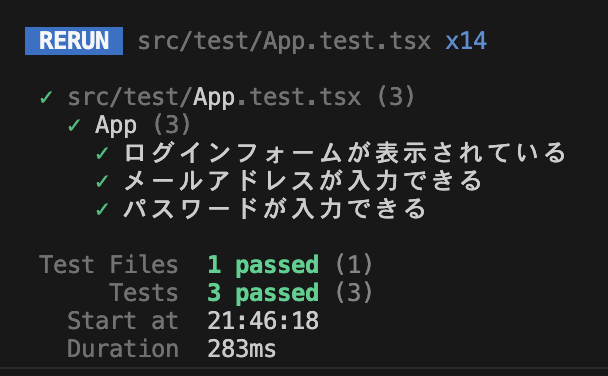The height and width of the screenshot is (376, 608).
Task: Click the green '1 passed' text
Action: (263, 266)
